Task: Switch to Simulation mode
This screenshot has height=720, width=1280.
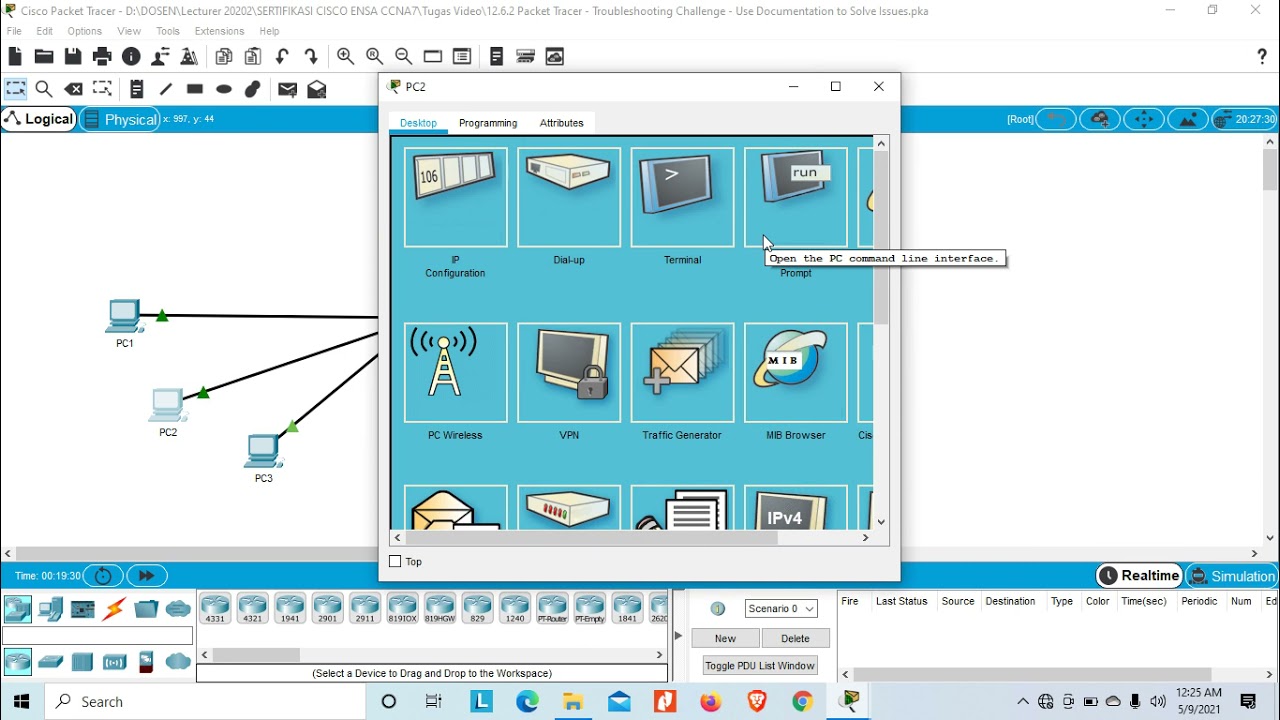Action: 1232,576
